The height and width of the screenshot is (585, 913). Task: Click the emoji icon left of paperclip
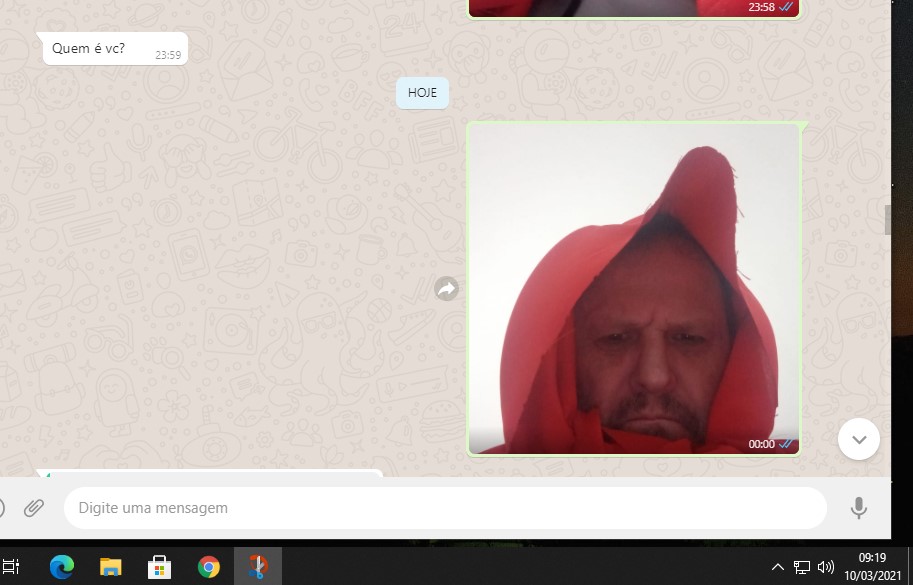point(1,508)
